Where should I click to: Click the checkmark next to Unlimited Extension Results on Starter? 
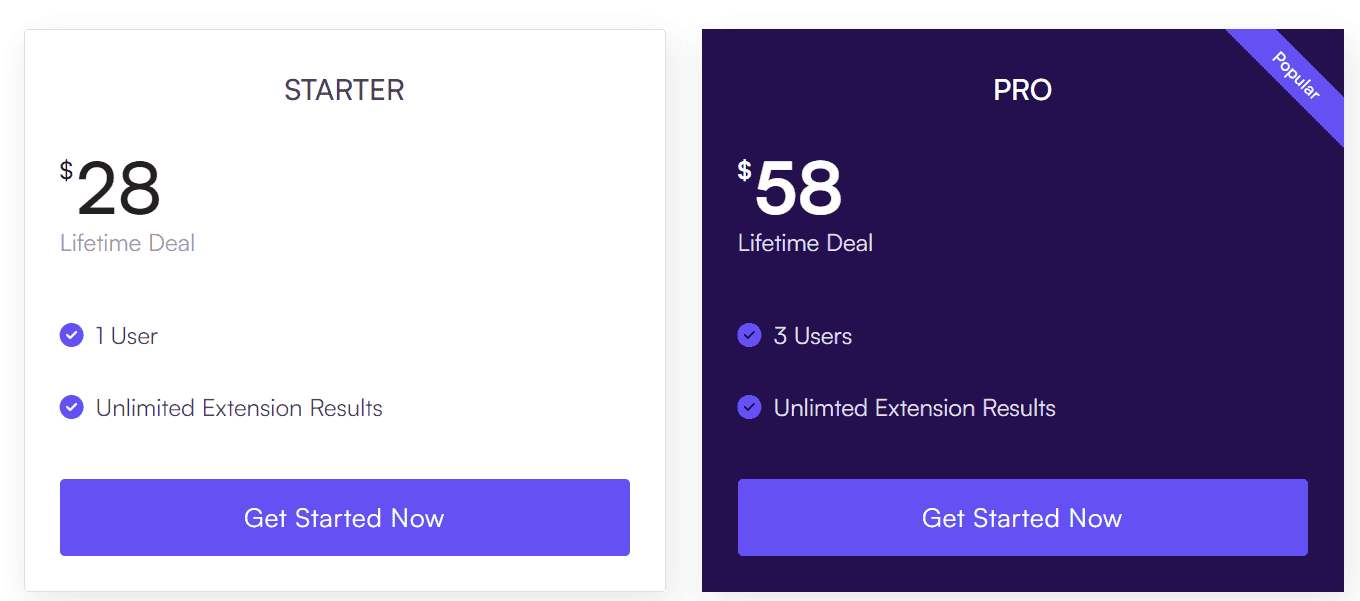click(71, 407)
